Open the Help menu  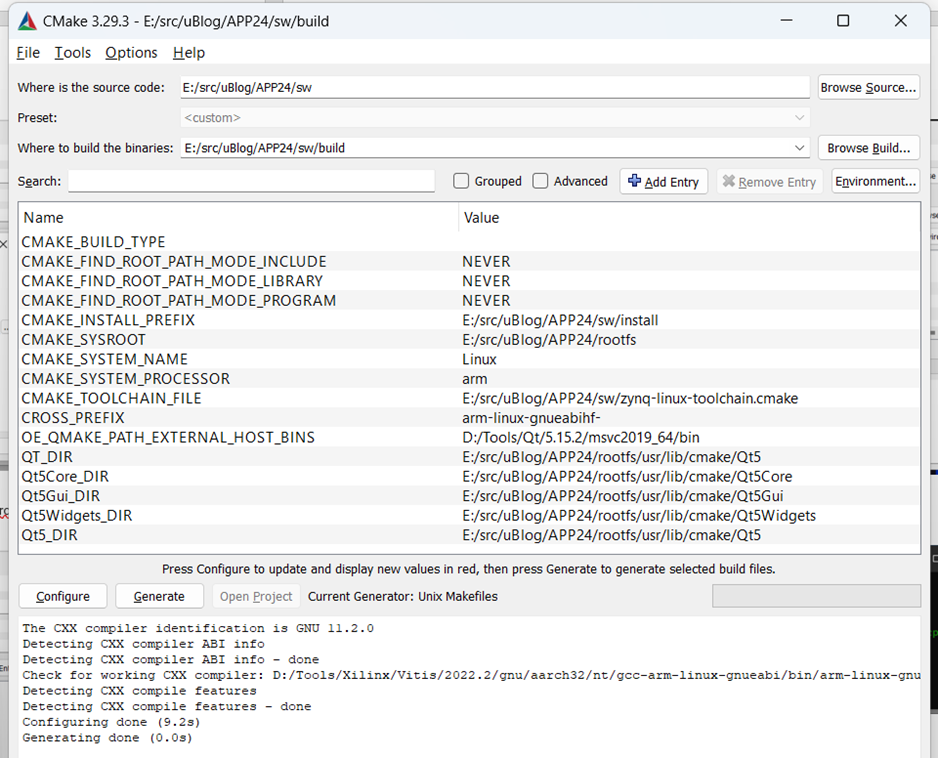point(188,53)
